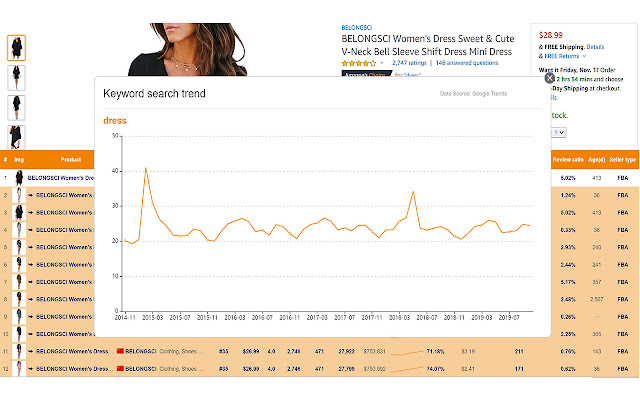
Task: Click the variant arrow icon in row 11
Action: point(30,351)
